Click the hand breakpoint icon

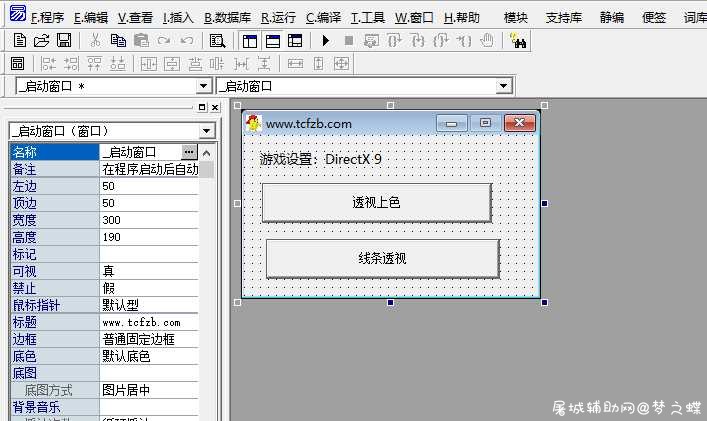click(x=487, y=41)
